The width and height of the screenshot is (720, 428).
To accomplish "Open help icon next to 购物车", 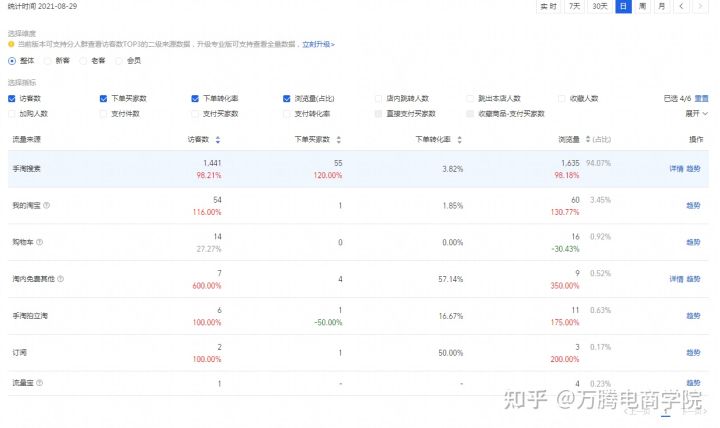I will click(39, 242).
